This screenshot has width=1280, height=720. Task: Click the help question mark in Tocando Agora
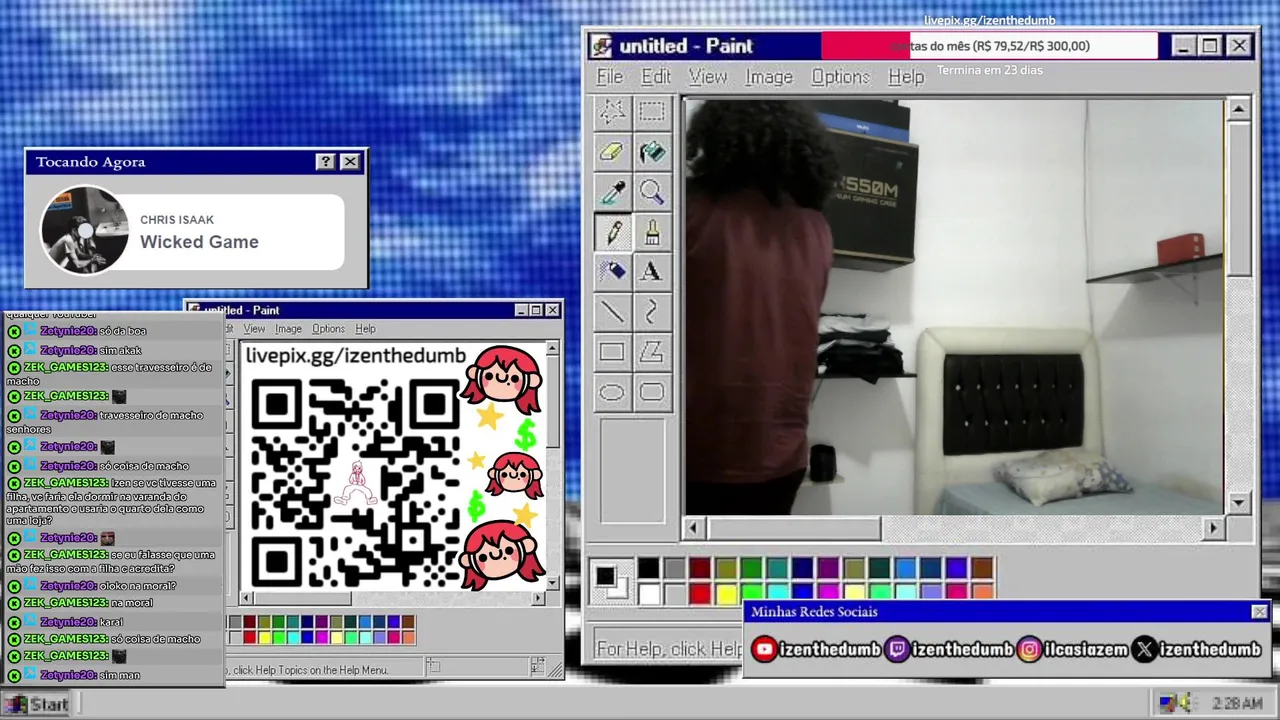[325, 162]
